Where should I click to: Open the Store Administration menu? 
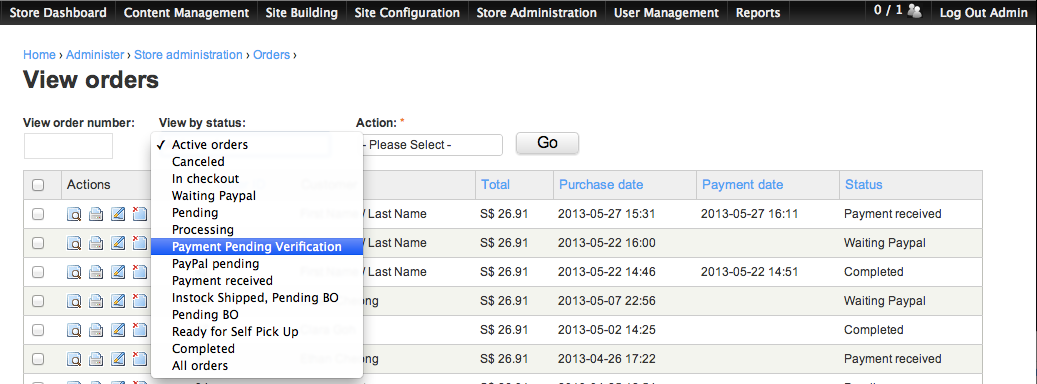(536, 13)
